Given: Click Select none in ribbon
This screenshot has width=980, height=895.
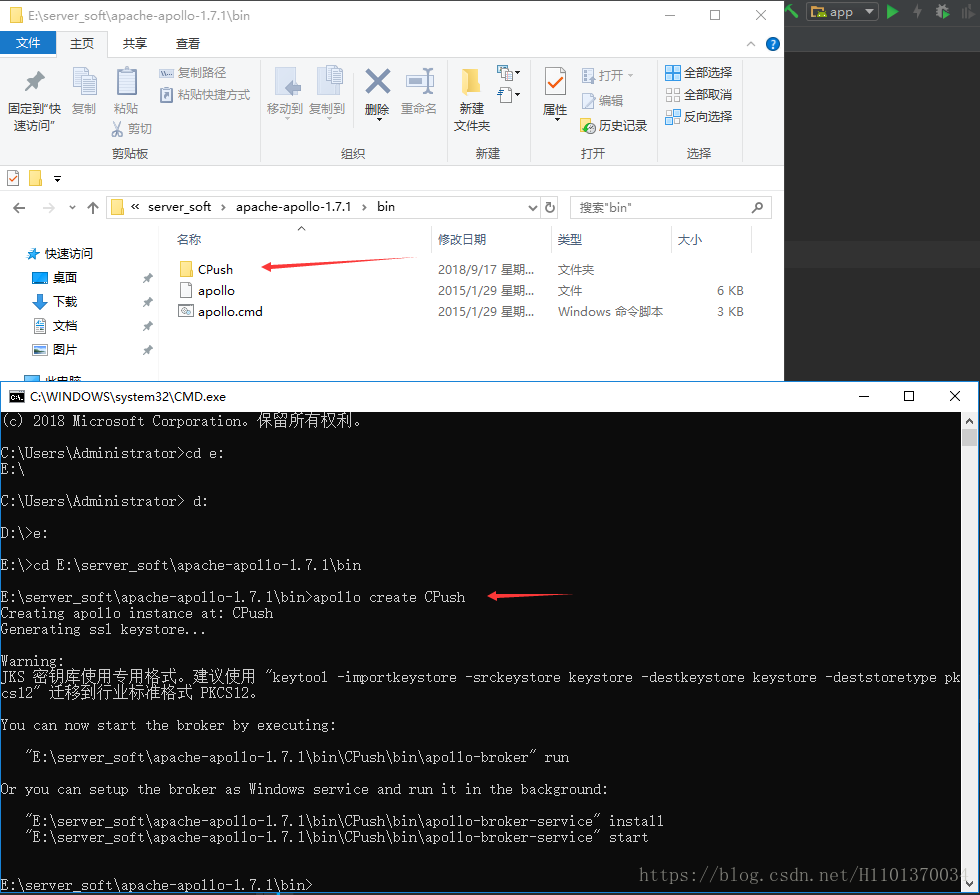Looking at the screenshot, I should click(699, 95).
